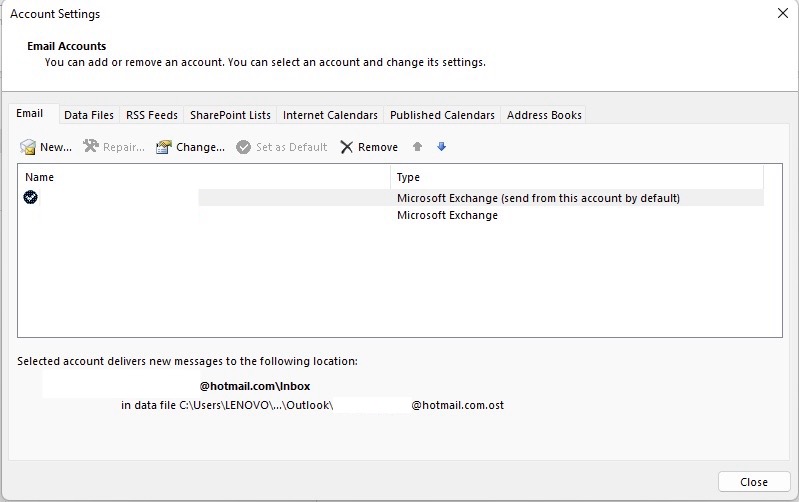The height and width of the screenshot is (502, 799).
Task: Open the RSS Feeds tab
Action: coord(152,115)
